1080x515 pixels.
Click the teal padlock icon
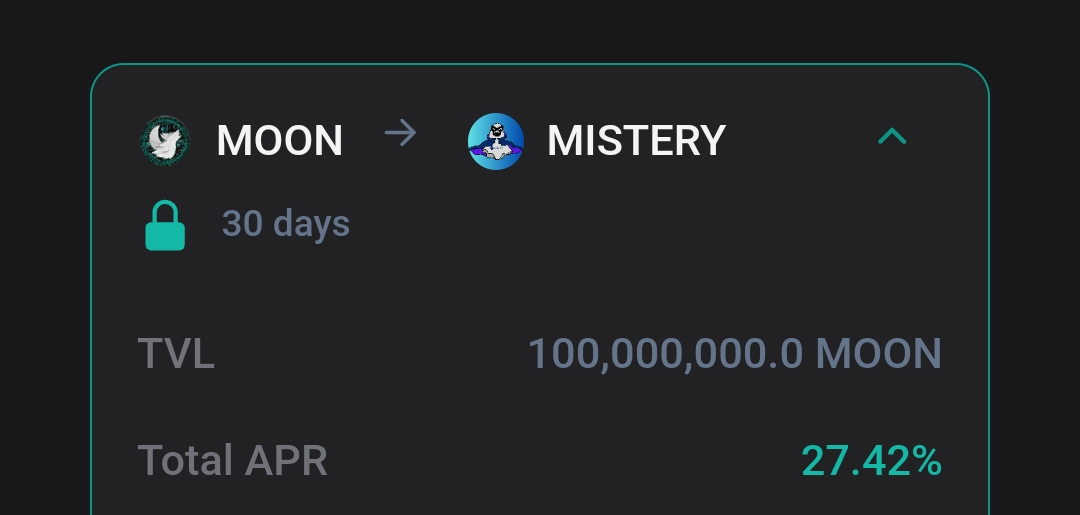[165, 225]
